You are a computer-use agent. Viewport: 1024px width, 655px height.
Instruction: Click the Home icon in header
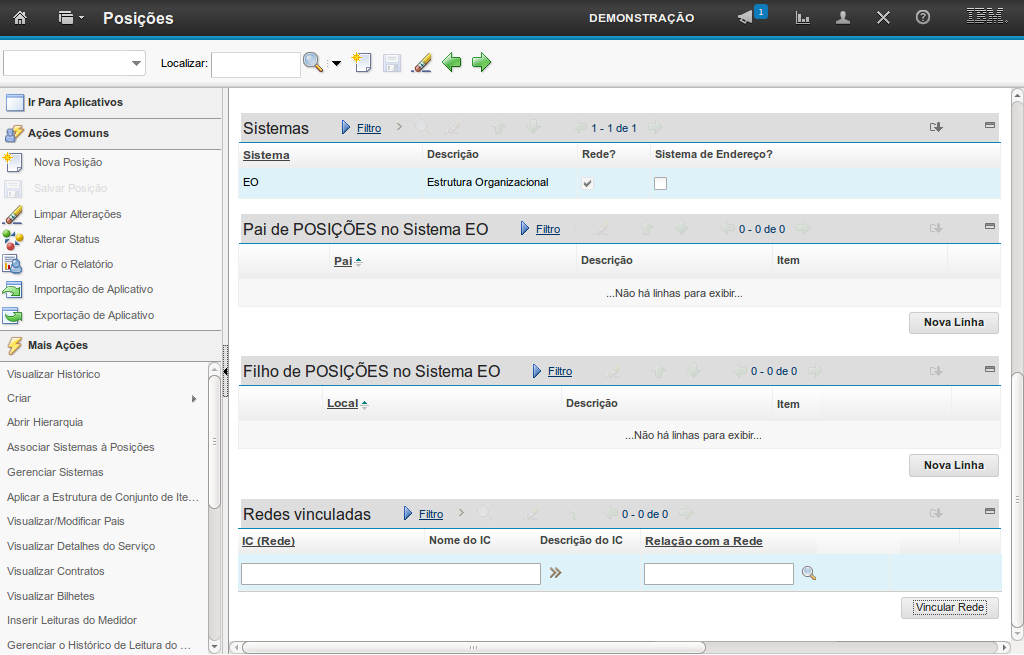coord(20,18)
